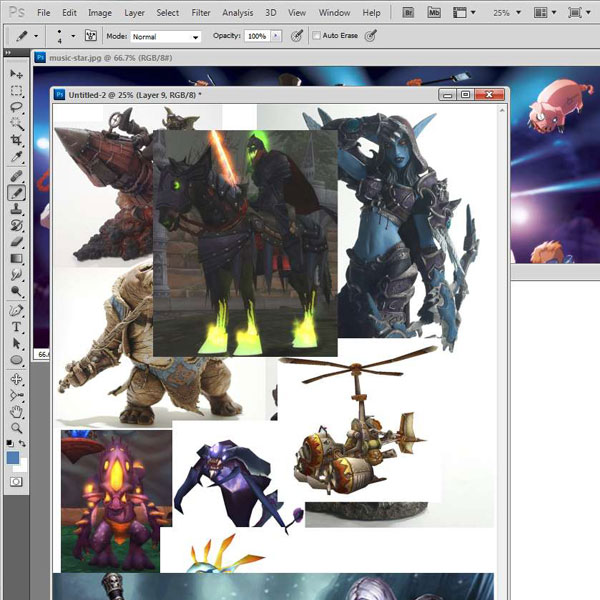600x600 pixels.
Task: Select the Healing Brush tool
Action: (16, 176)
